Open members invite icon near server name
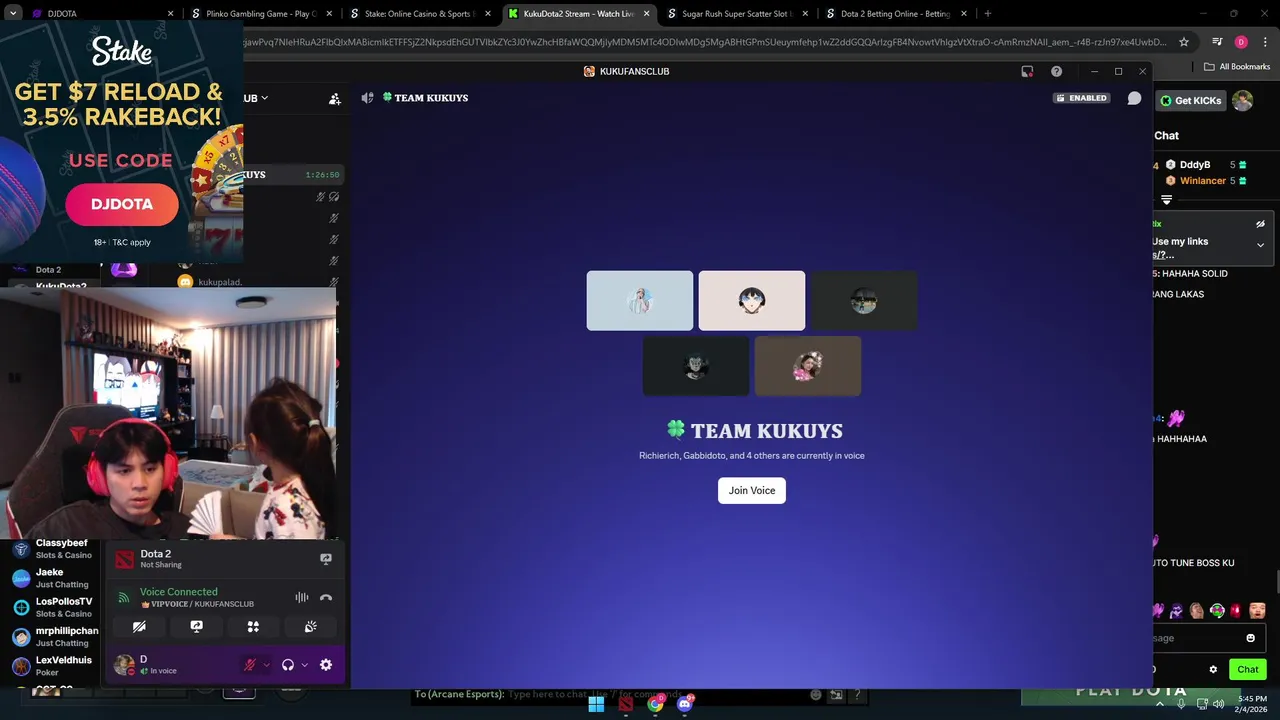 coord(335,98)
